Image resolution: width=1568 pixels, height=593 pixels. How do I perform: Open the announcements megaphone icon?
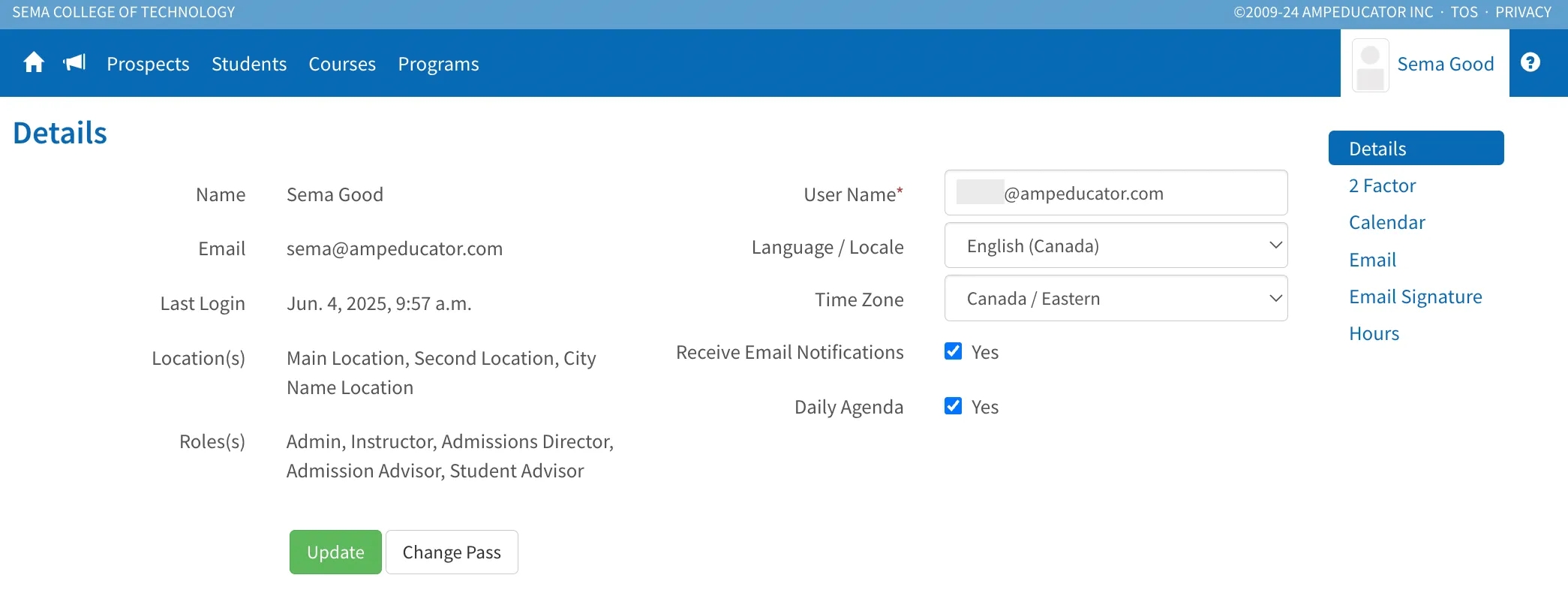point(74,63)
